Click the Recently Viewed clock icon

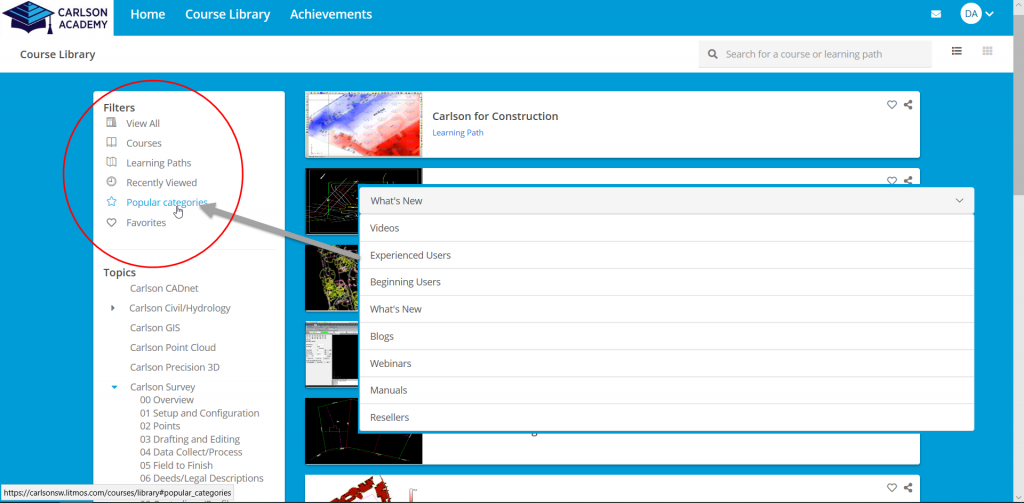click(112, 182)
